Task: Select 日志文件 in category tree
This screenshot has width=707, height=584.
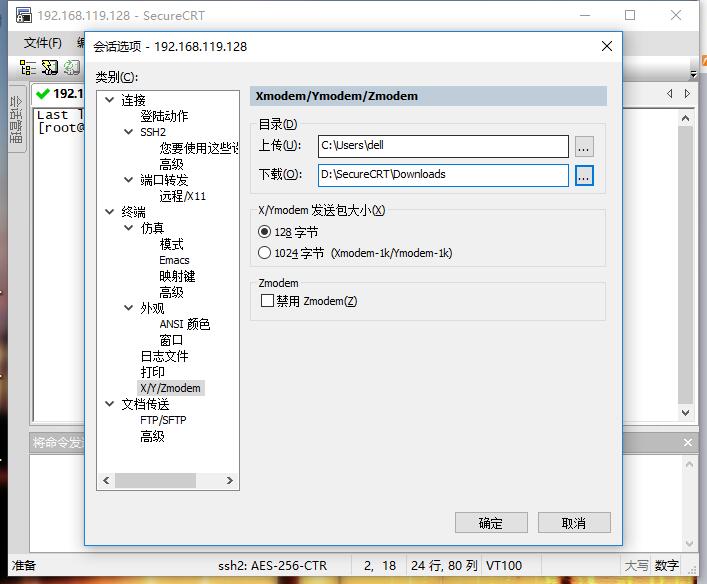Action: 164,356
